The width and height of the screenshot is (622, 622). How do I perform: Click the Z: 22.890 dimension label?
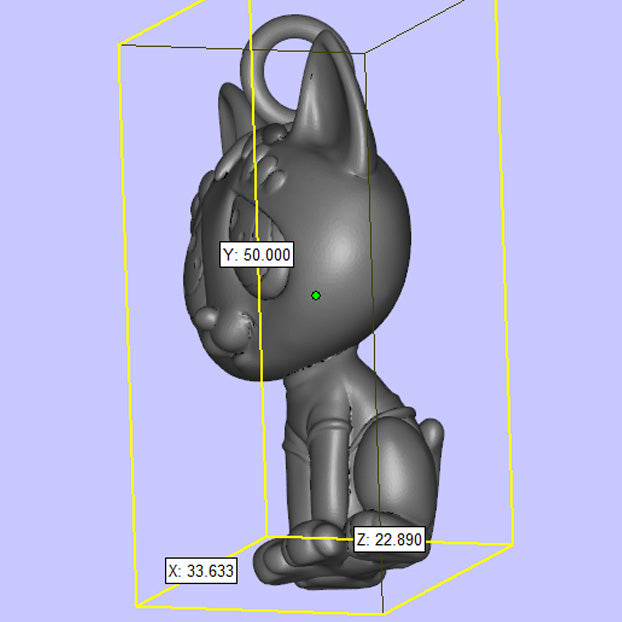click(389, 541)
